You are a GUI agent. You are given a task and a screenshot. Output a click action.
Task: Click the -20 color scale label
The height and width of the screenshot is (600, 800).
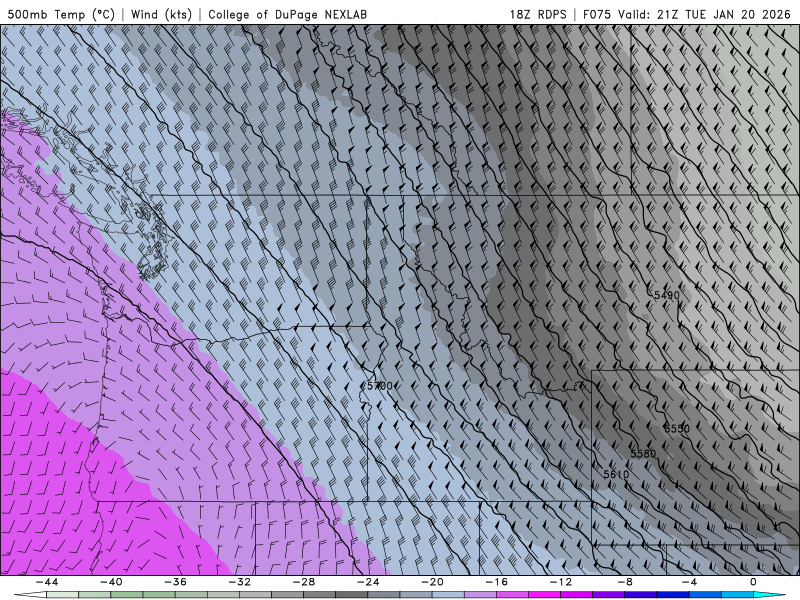pos(432,582)
